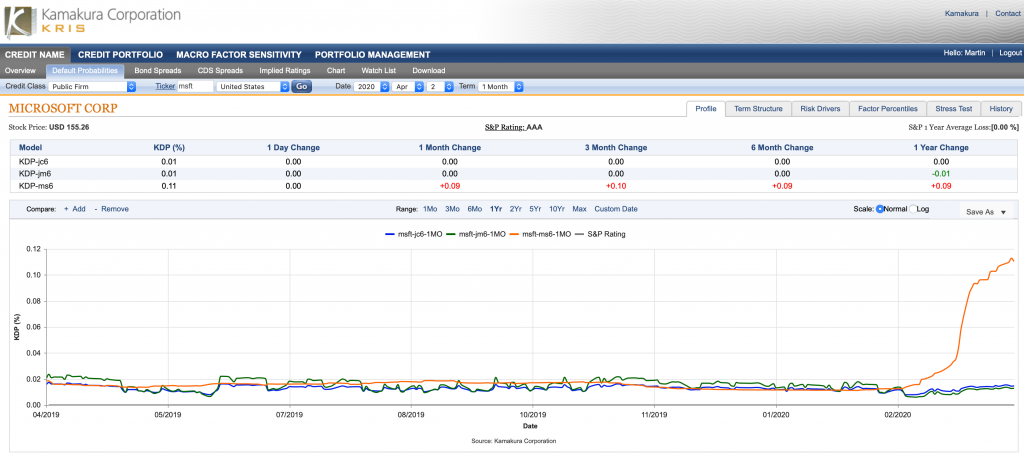Image resolution: width=1024 pixels, height=456 pixels.
Task: Set chart range to 6Mo
Action: pyautogui.click(x=474, y=209)
